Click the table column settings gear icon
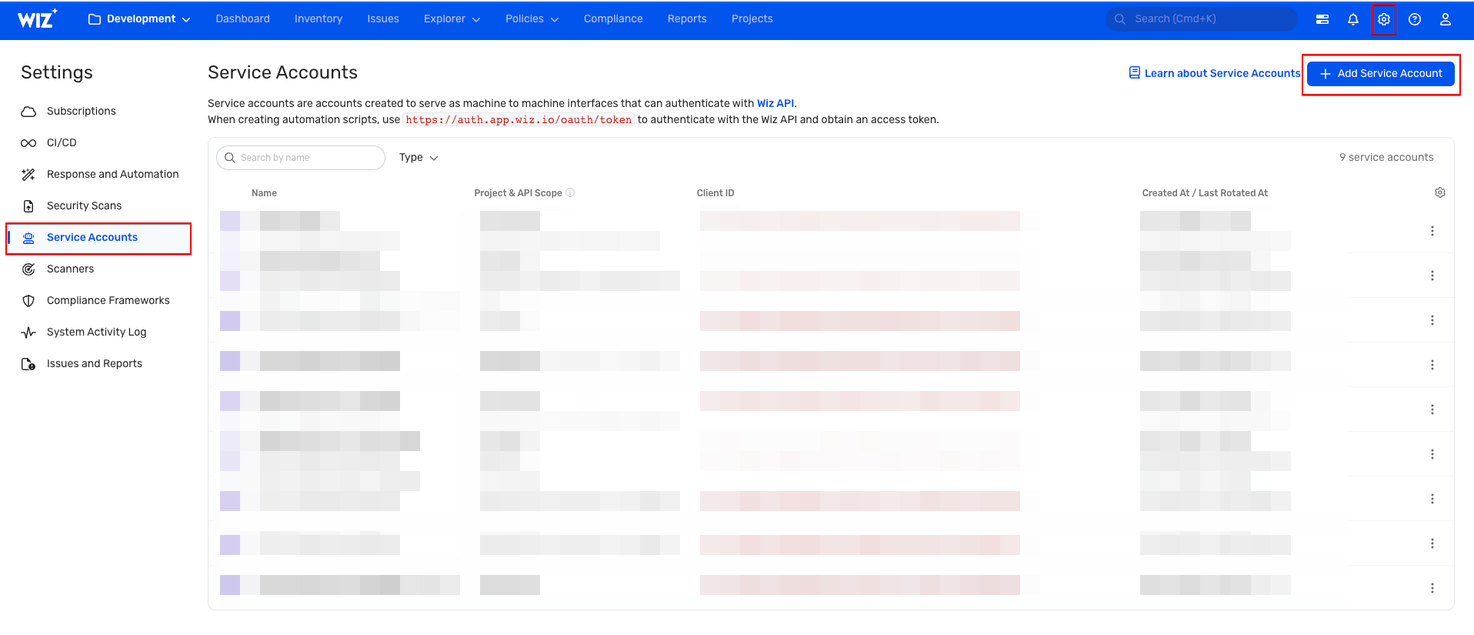Viewport: 1474px width, 635px height. [x=1440, y=192]
